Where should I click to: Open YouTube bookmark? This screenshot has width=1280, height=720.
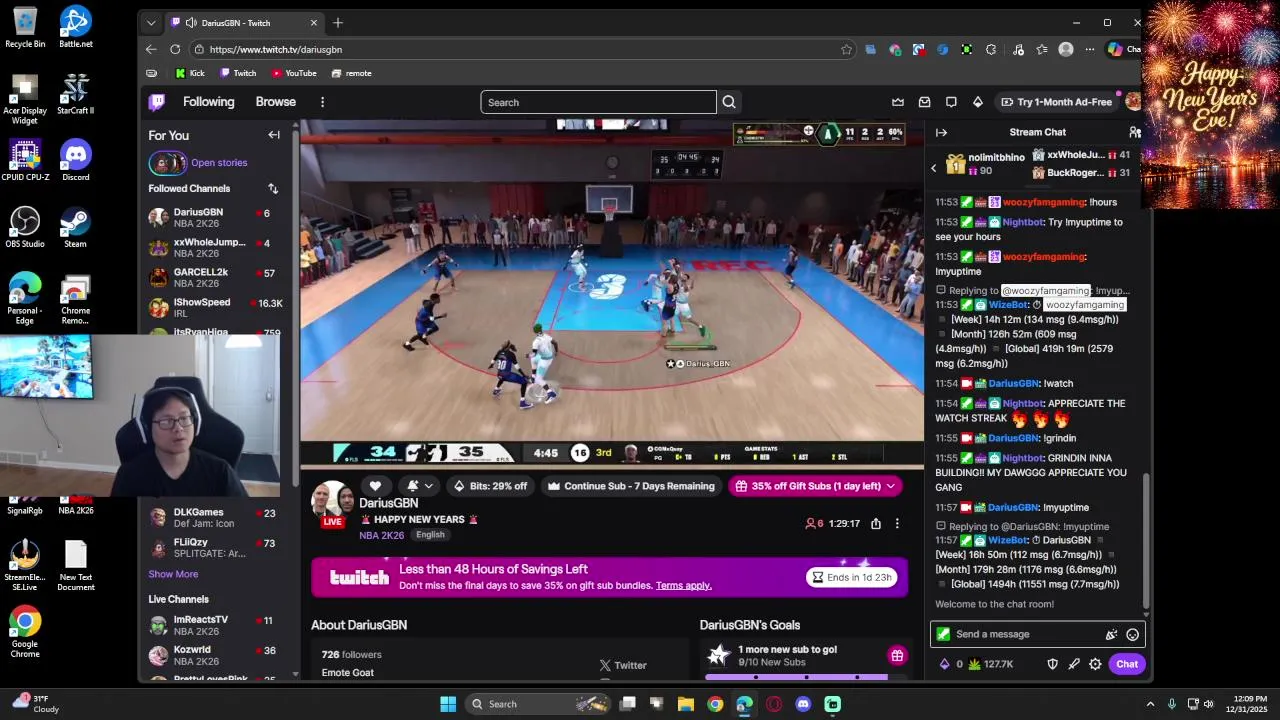tap(293, 73)
